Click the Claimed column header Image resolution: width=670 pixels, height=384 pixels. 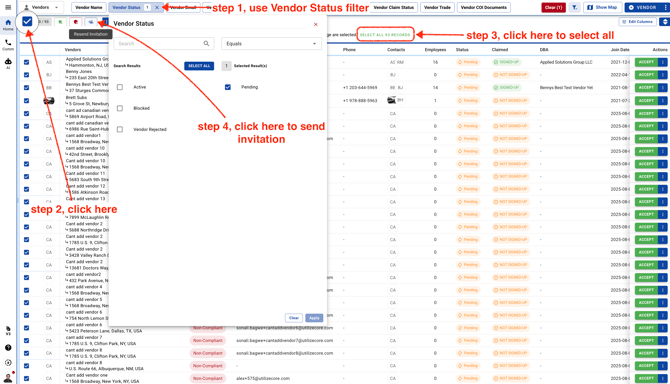500,50
